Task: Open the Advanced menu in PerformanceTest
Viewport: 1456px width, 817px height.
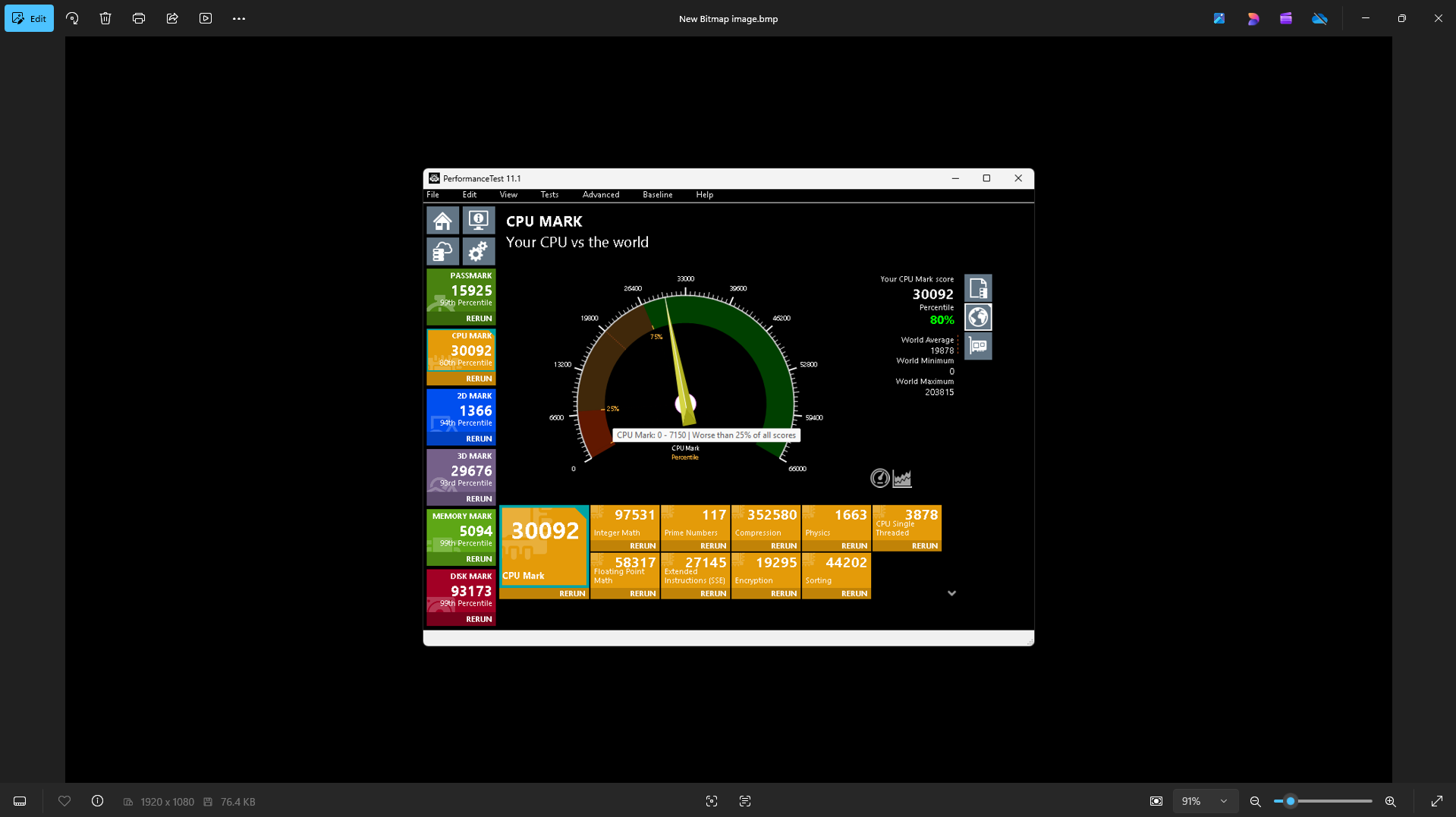Action: (600, 195)
